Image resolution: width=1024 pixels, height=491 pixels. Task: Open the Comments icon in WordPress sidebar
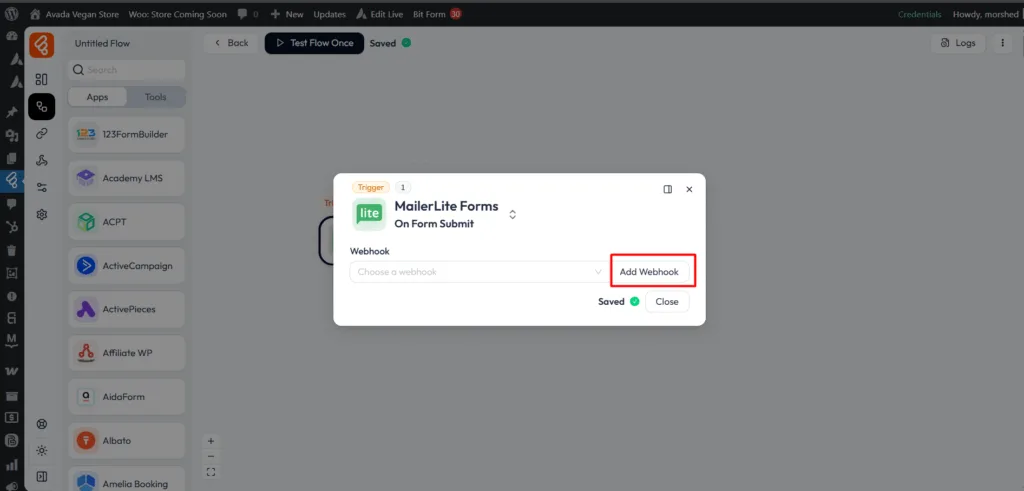[12, 204]
